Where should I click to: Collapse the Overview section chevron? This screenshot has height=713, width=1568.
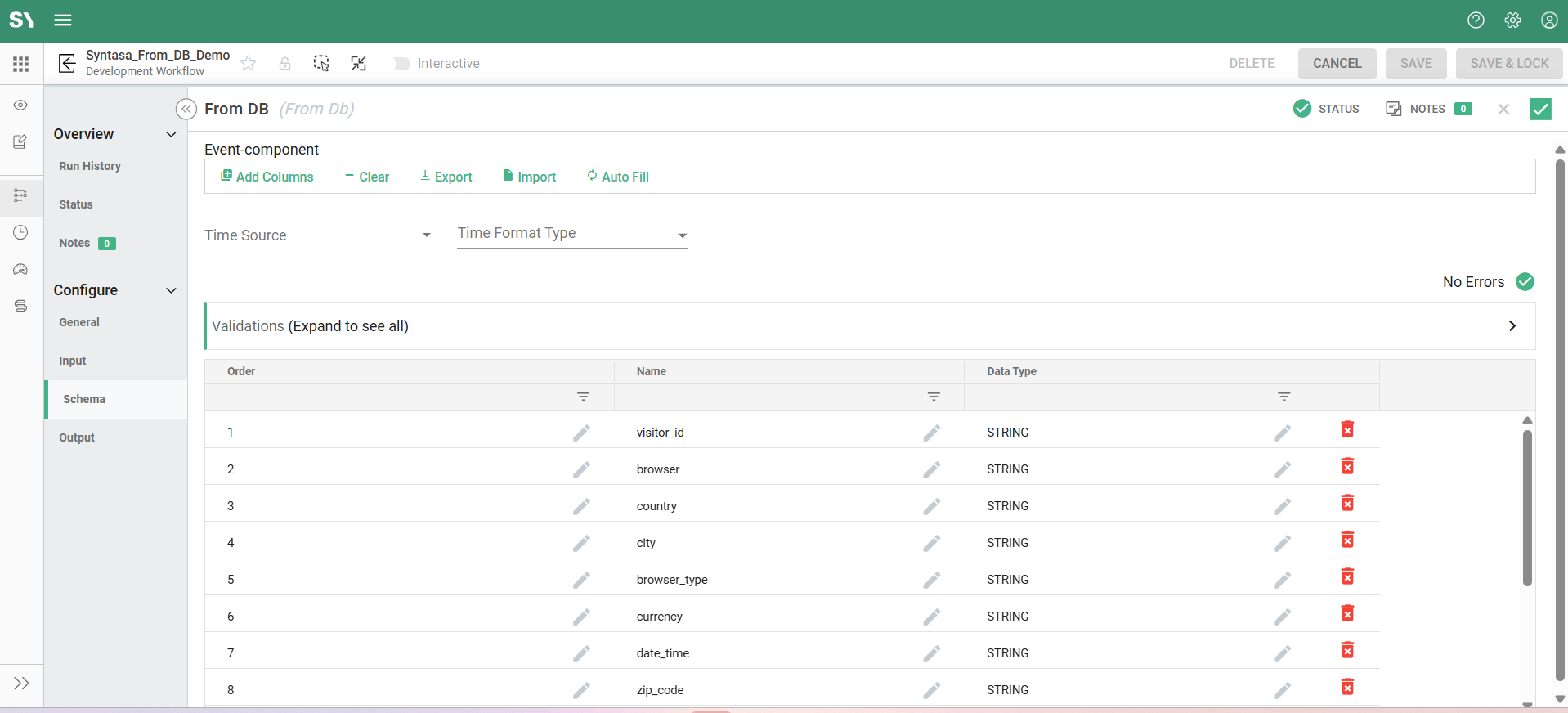(x=172, y=134)
